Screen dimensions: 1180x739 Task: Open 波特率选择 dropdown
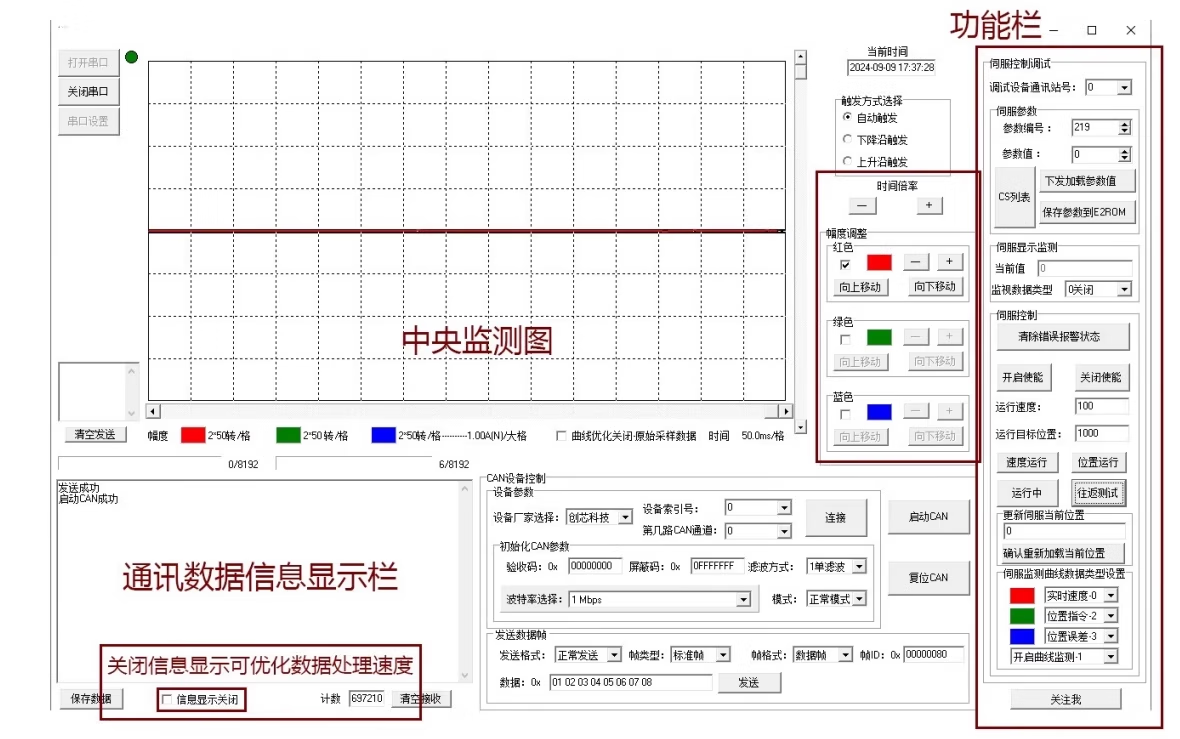pos(743,600)
